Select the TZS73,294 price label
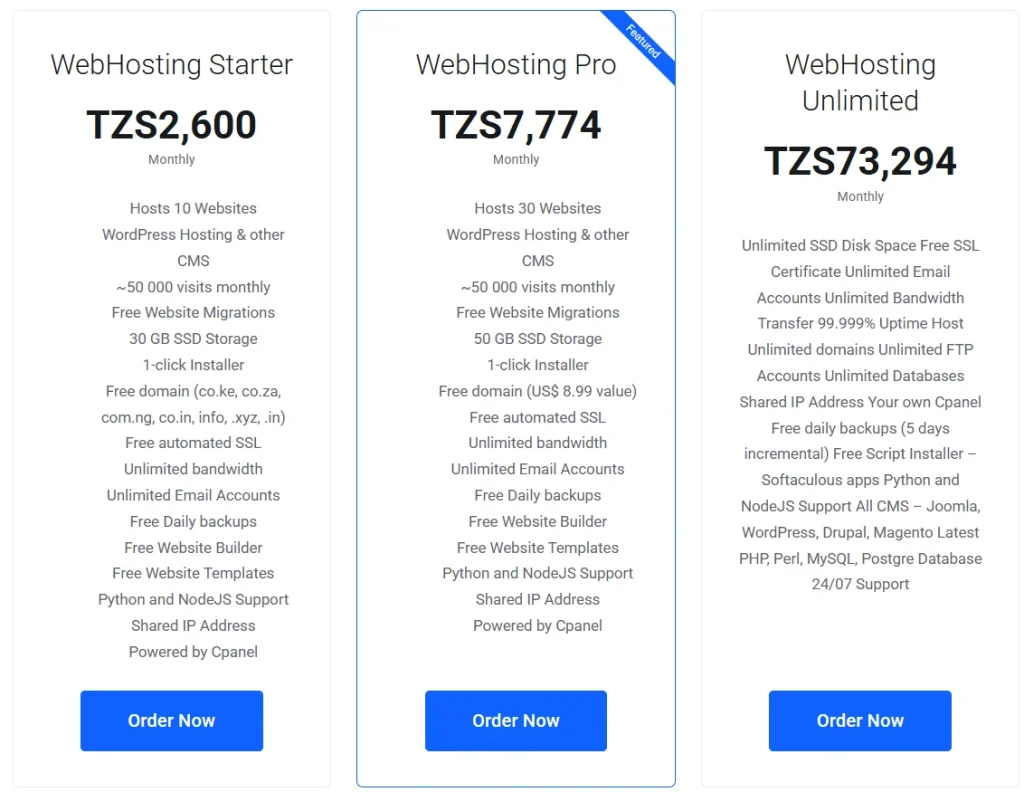 pyautogui.click(x=859, y=161)
